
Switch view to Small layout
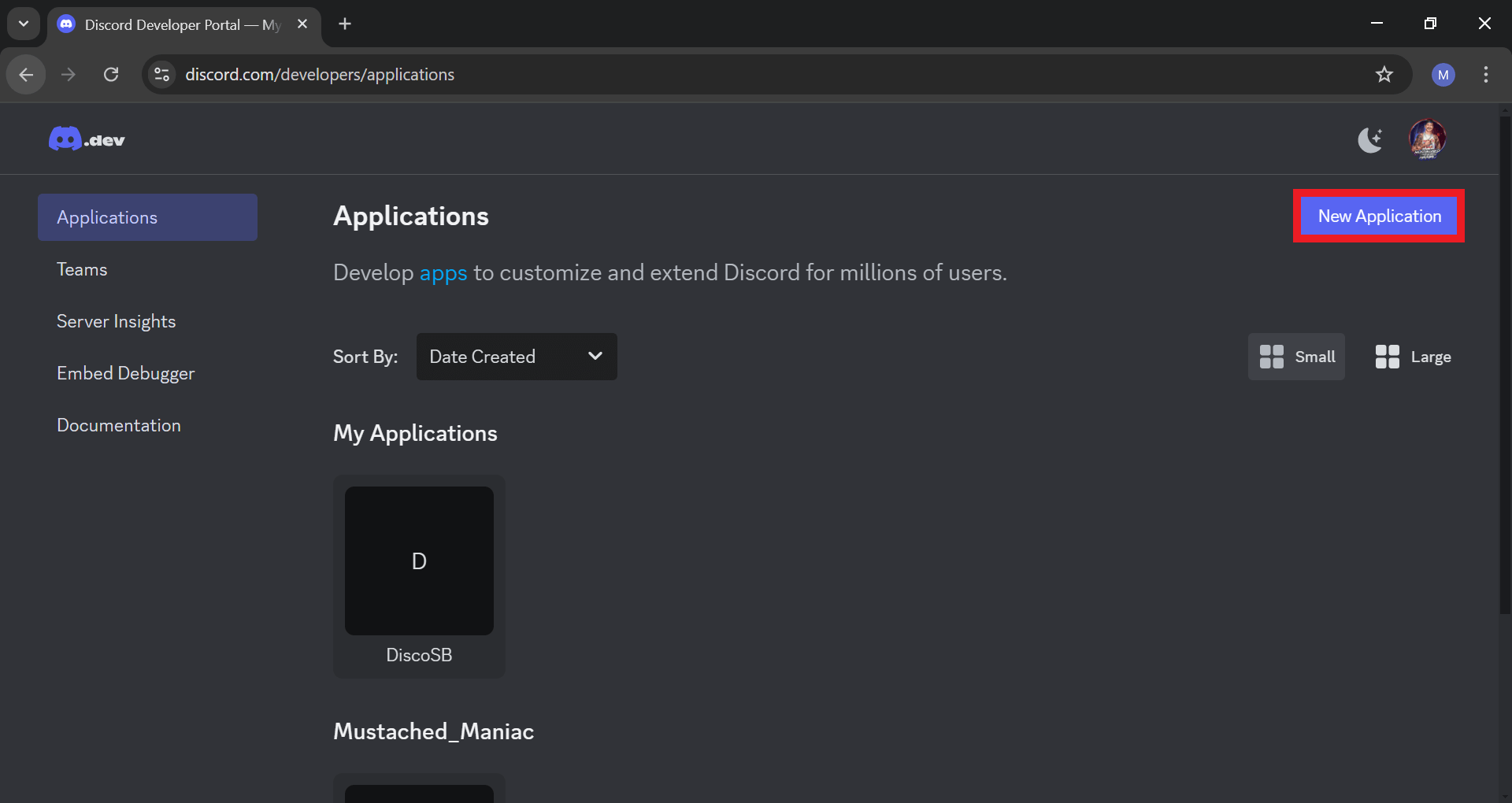tap(1295, 356)
